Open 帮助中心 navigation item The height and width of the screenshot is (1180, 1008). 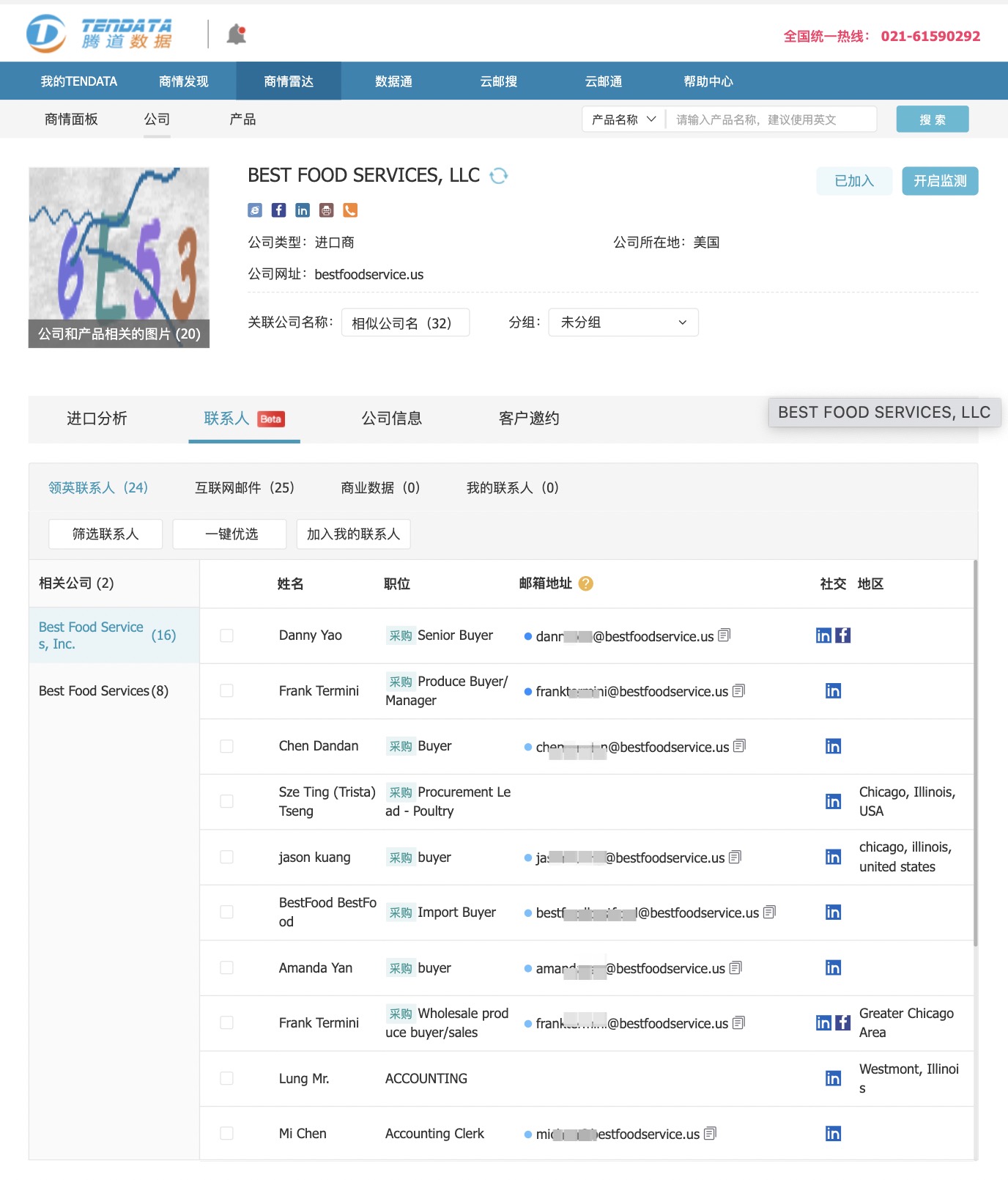(x=708, y=81)
